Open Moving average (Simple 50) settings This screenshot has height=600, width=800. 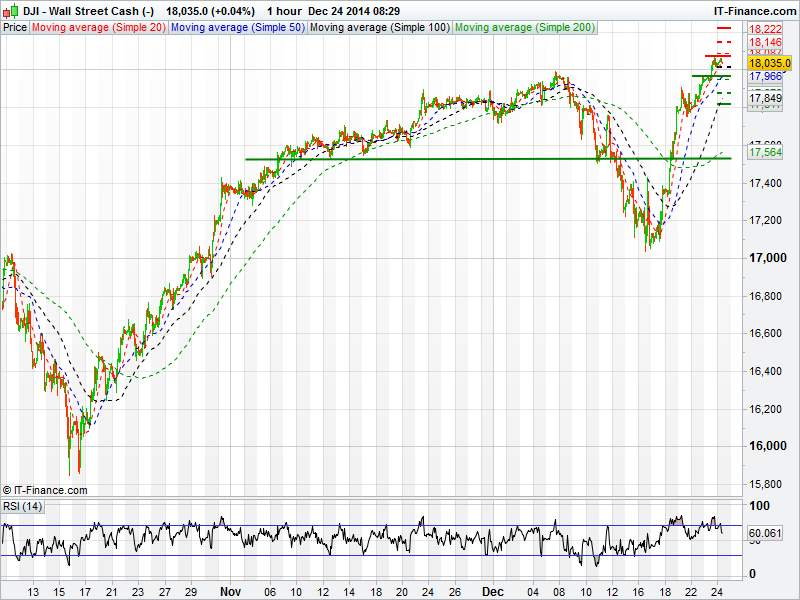[x=237, y=28]
